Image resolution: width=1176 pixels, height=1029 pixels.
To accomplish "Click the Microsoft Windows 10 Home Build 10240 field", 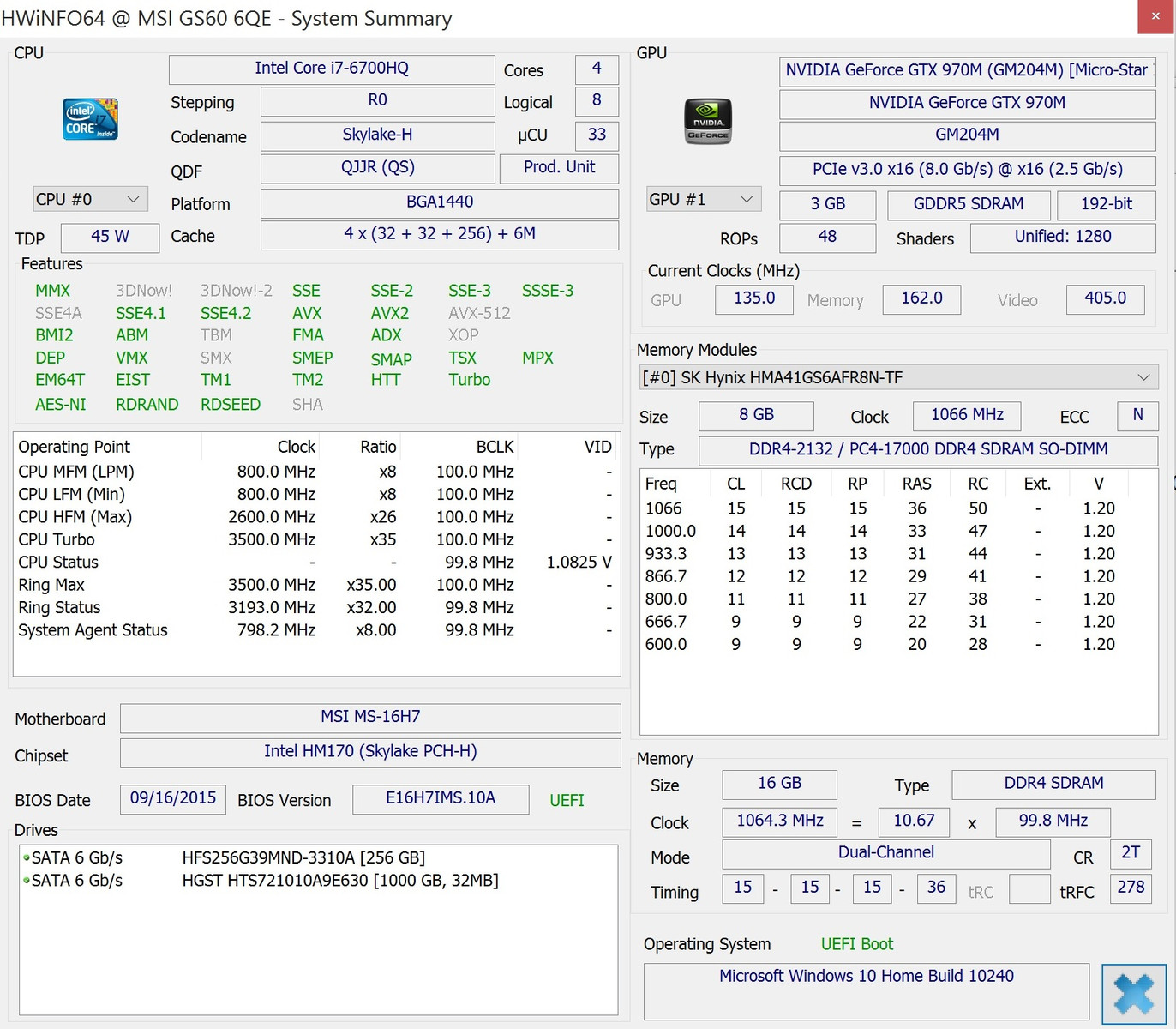I will 866,992.
